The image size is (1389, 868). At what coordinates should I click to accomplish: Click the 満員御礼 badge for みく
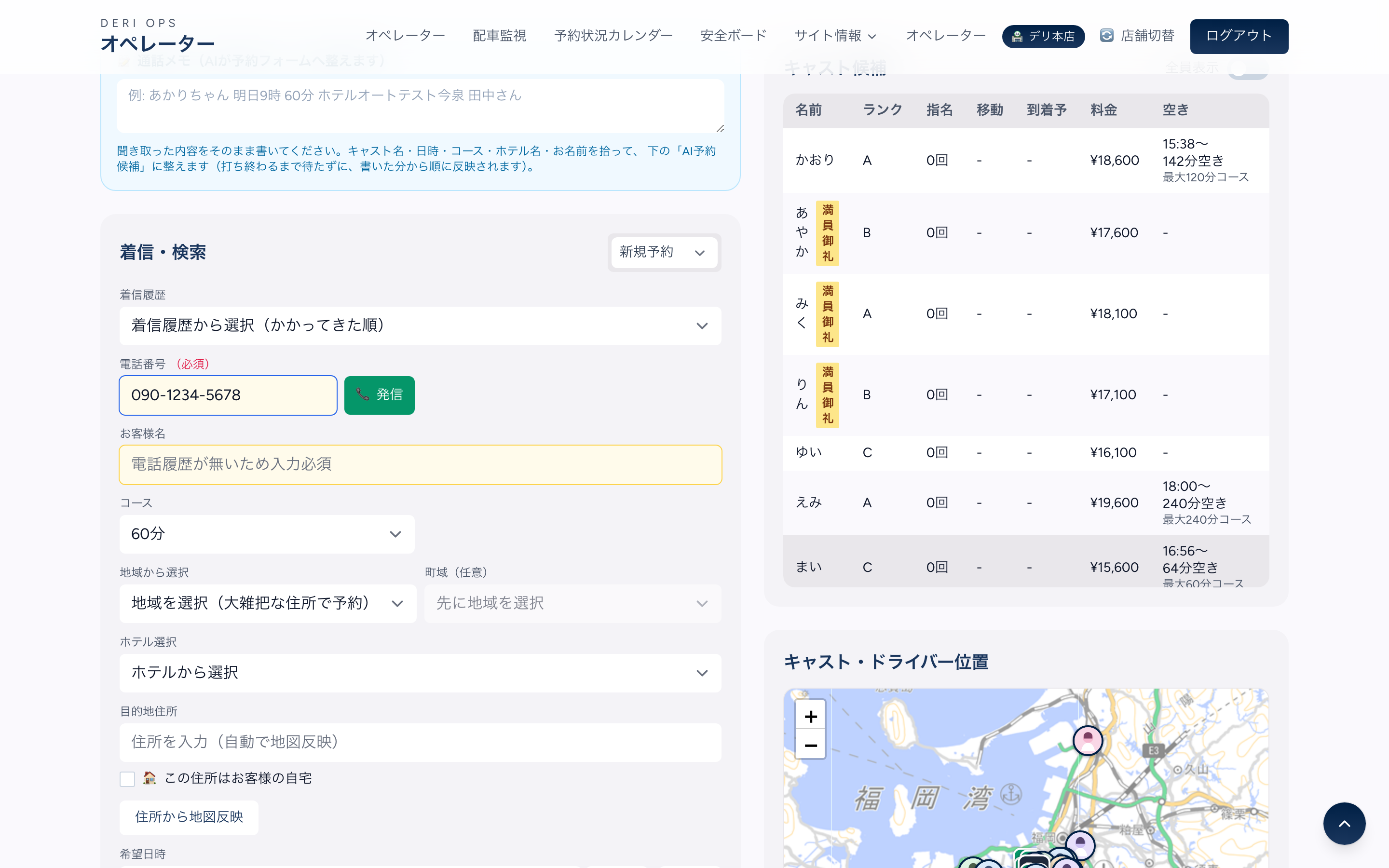(x=827, y=314)
